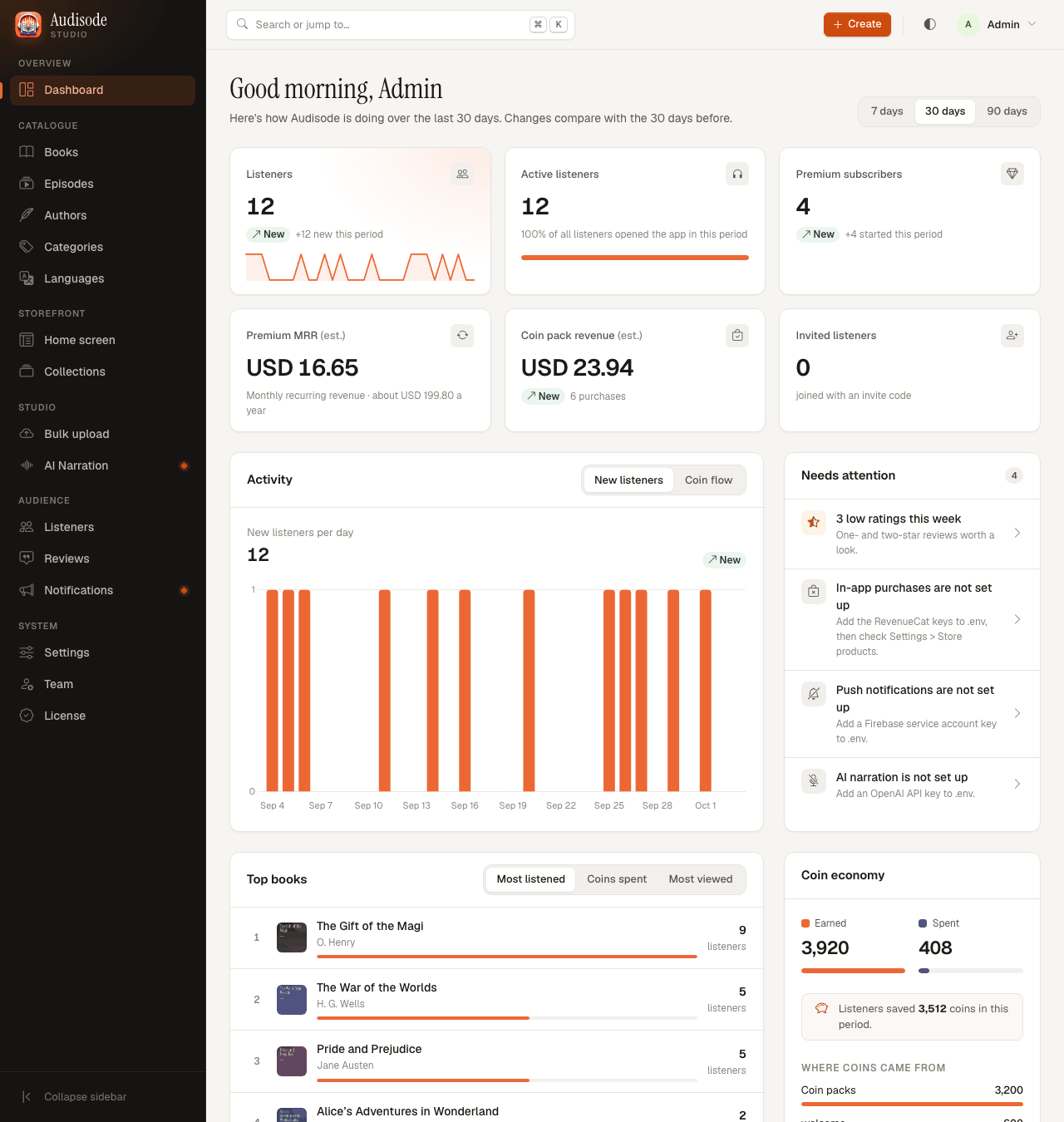1064x1122 pixels.
Task: Click the headphones icon on Active listeners card
Action: coord(737,174)
